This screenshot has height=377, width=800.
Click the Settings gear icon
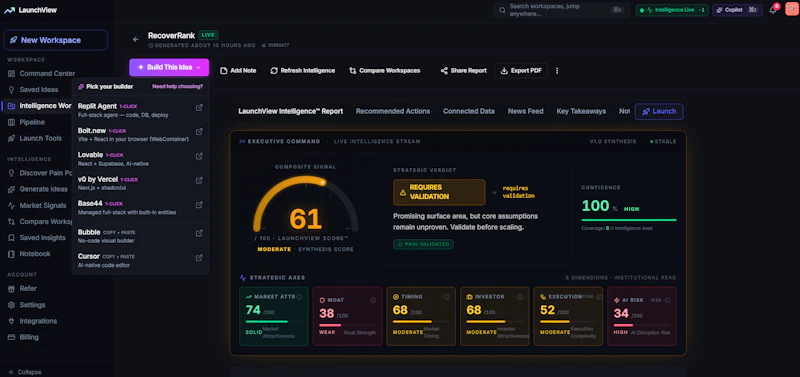coord(11,305)
